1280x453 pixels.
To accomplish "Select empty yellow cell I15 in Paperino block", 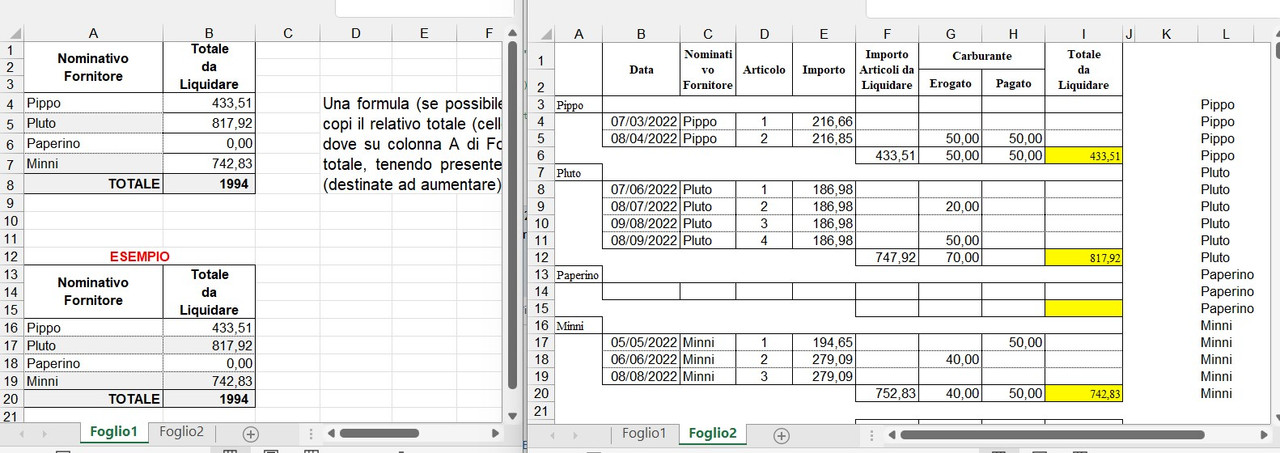I will tap(1084, 308).
